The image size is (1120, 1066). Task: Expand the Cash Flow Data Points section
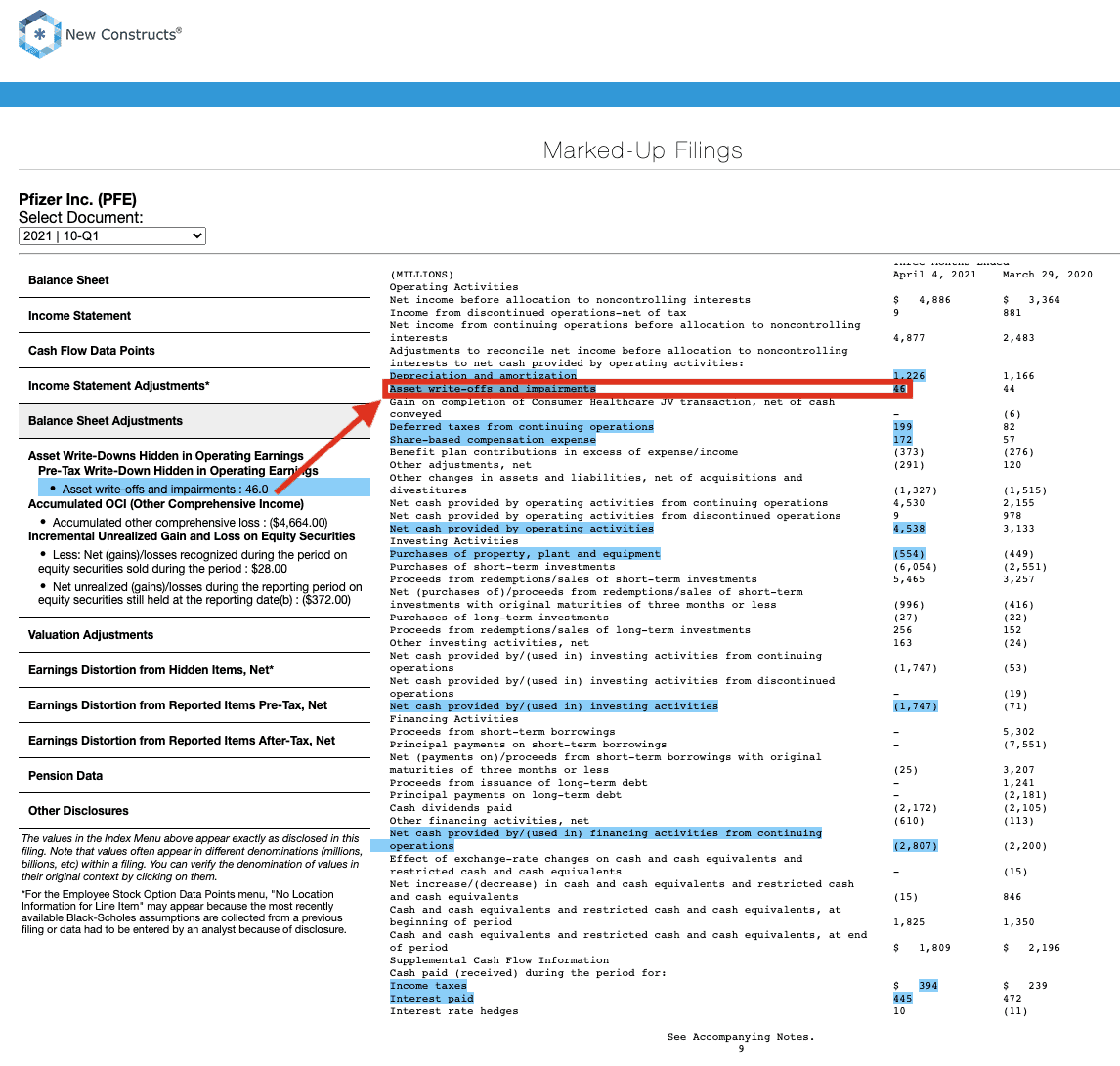(x=194, y=351)
